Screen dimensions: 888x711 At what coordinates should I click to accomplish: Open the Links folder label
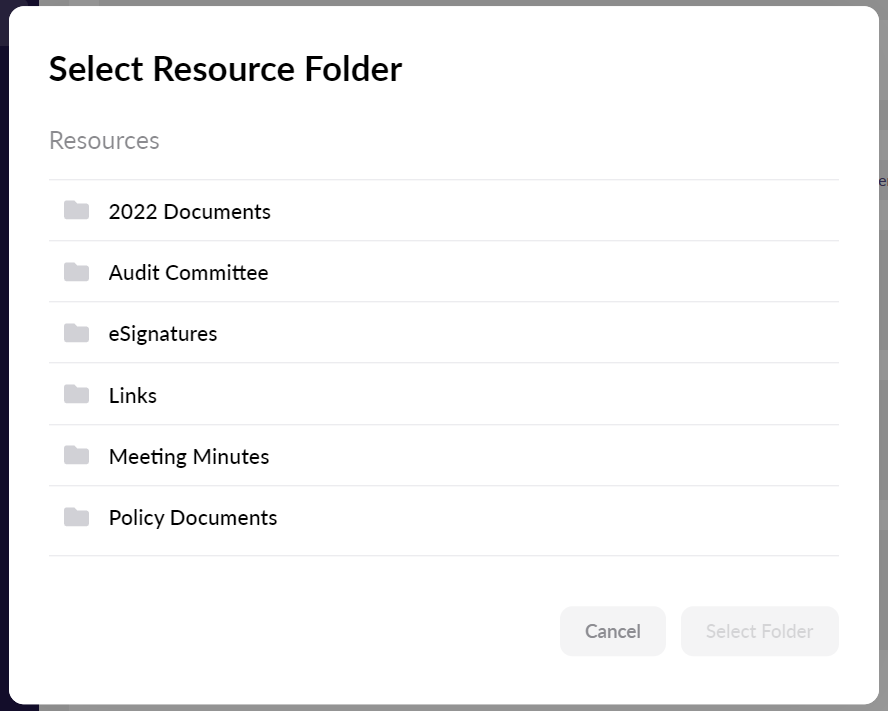click(133, 396)
